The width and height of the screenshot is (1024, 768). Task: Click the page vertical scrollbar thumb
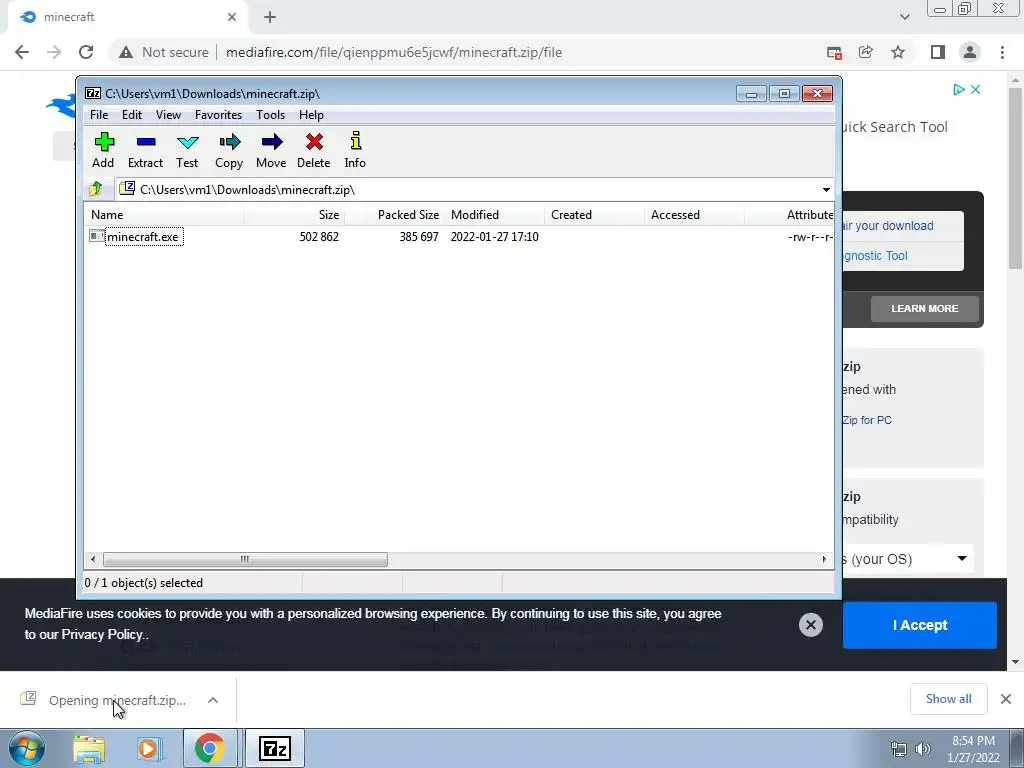[1015, 178]
